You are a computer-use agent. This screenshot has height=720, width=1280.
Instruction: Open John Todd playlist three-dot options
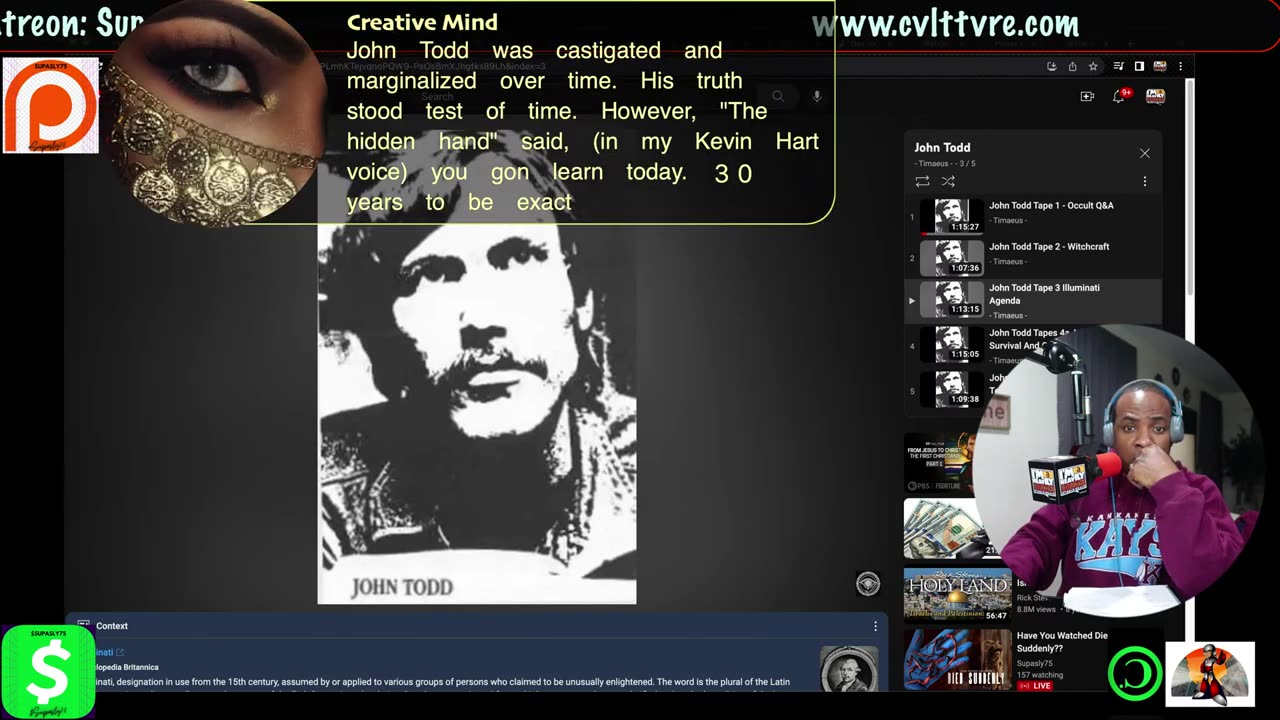[1145, 181]
